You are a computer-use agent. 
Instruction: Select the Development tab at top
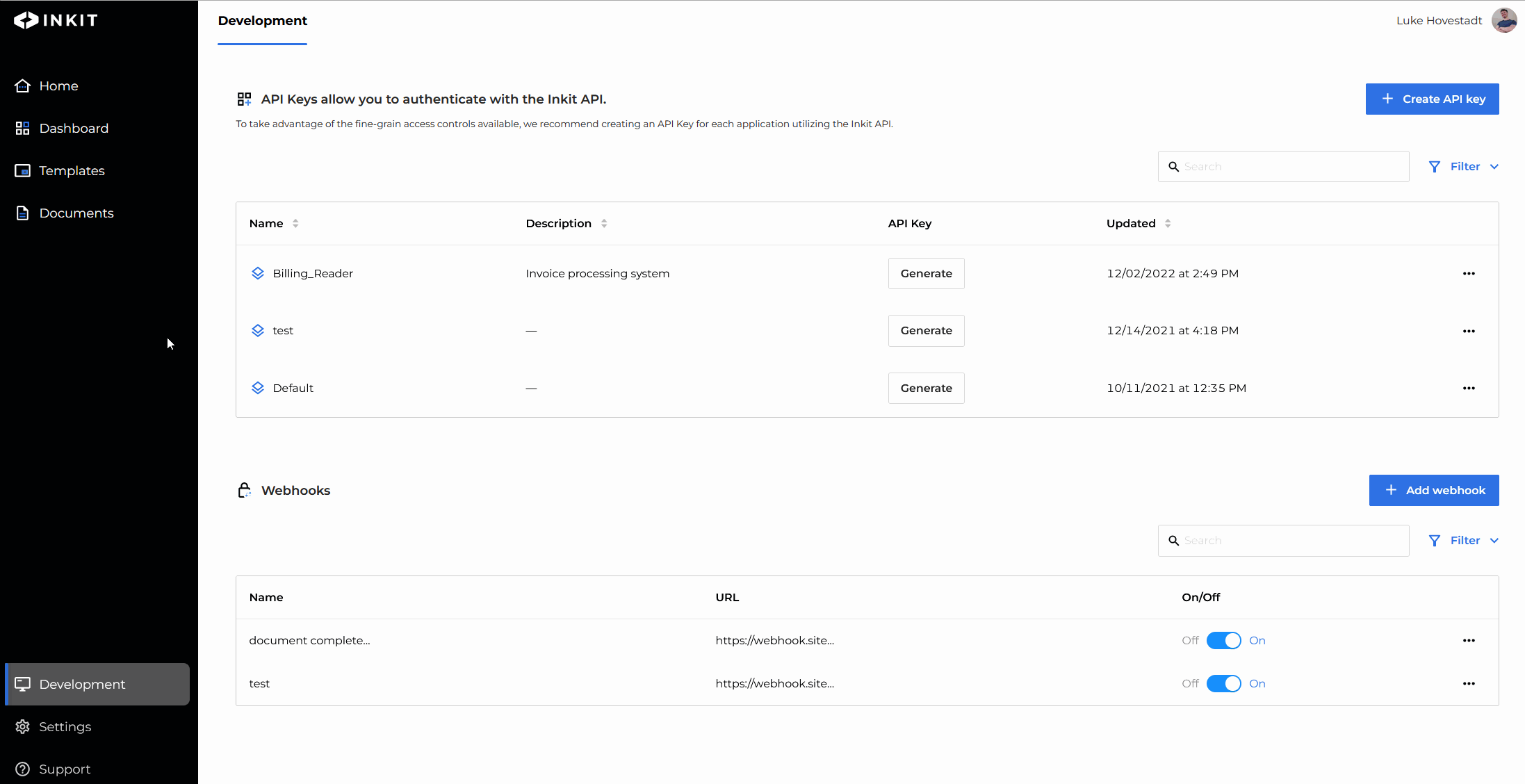[x=262, y=21]
